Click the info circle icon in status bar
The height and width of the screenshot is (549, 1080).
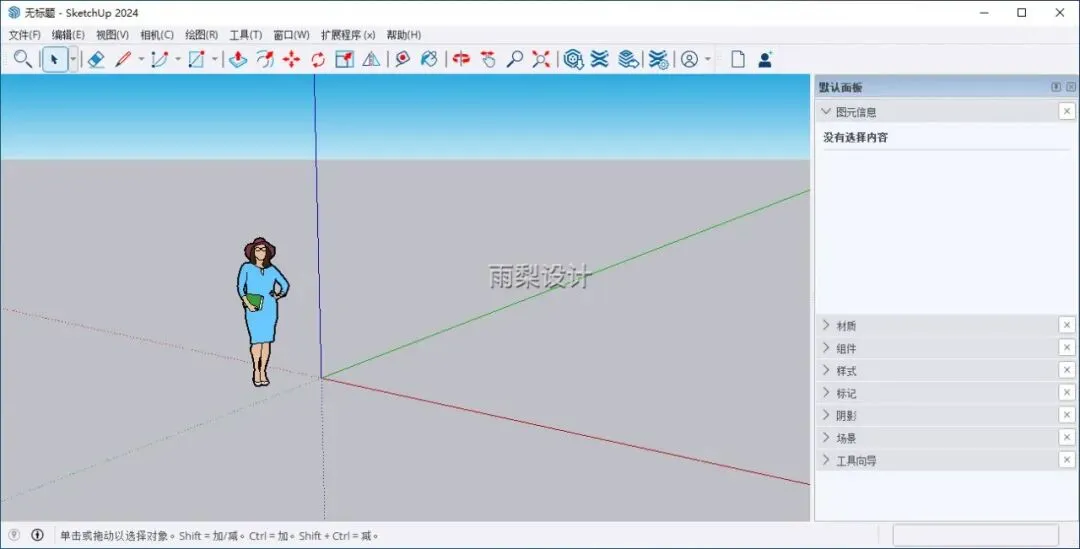click(x=37, y=535)
